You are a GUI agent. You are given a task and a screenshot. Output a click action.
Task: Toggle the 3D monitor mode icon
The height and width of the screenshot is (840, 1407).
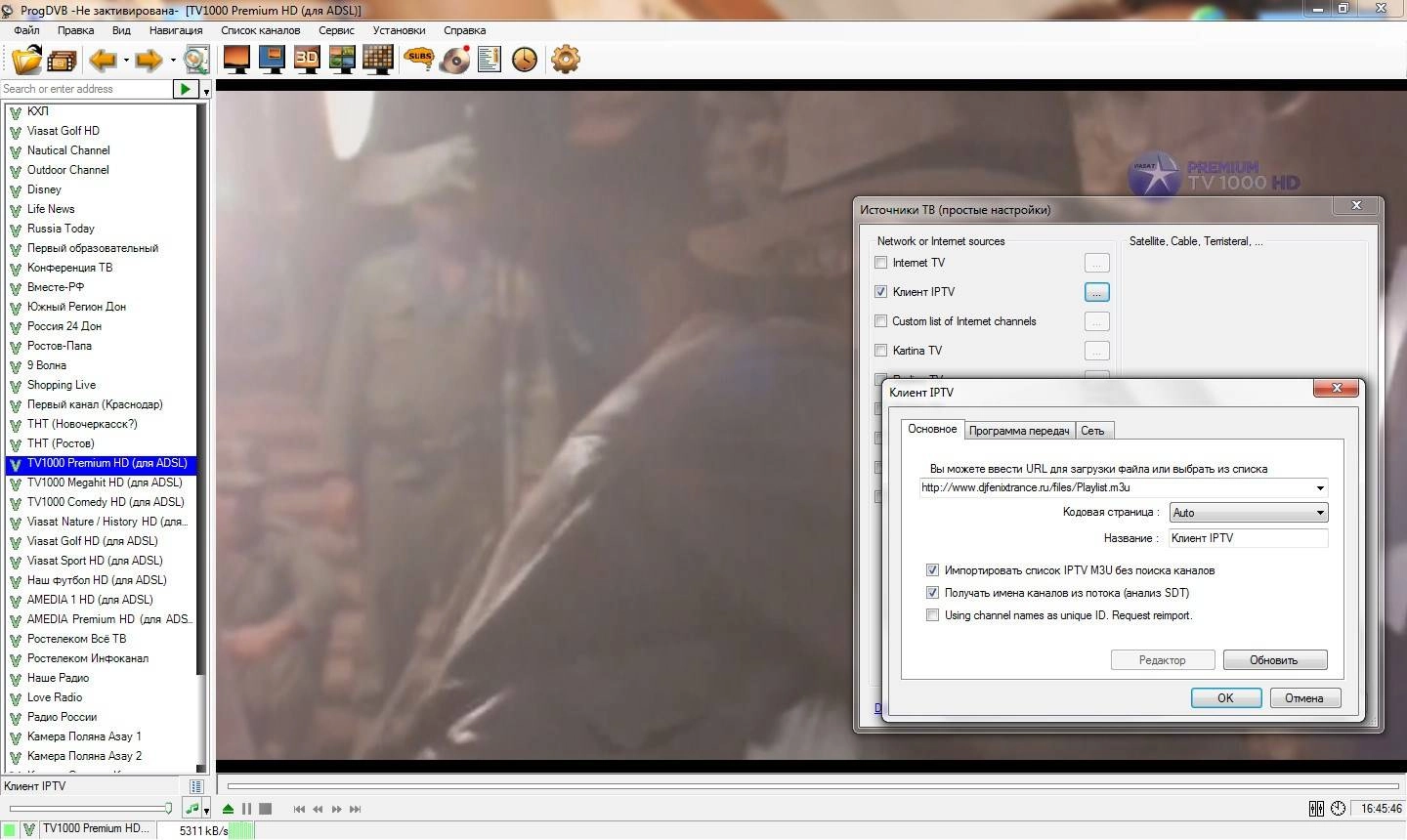point(307,60)
